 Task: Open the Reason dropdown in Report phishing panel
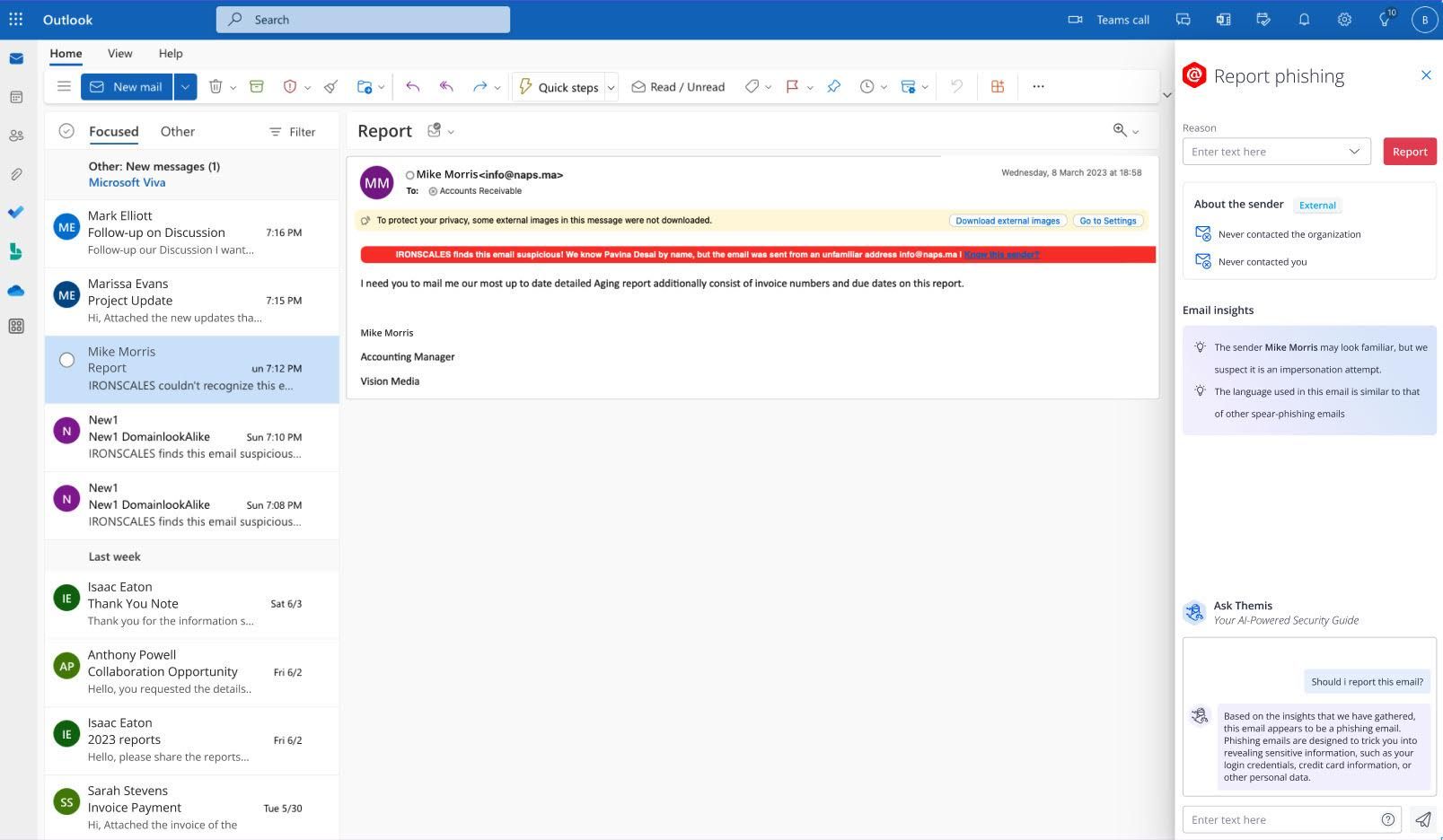[1355, 151]
